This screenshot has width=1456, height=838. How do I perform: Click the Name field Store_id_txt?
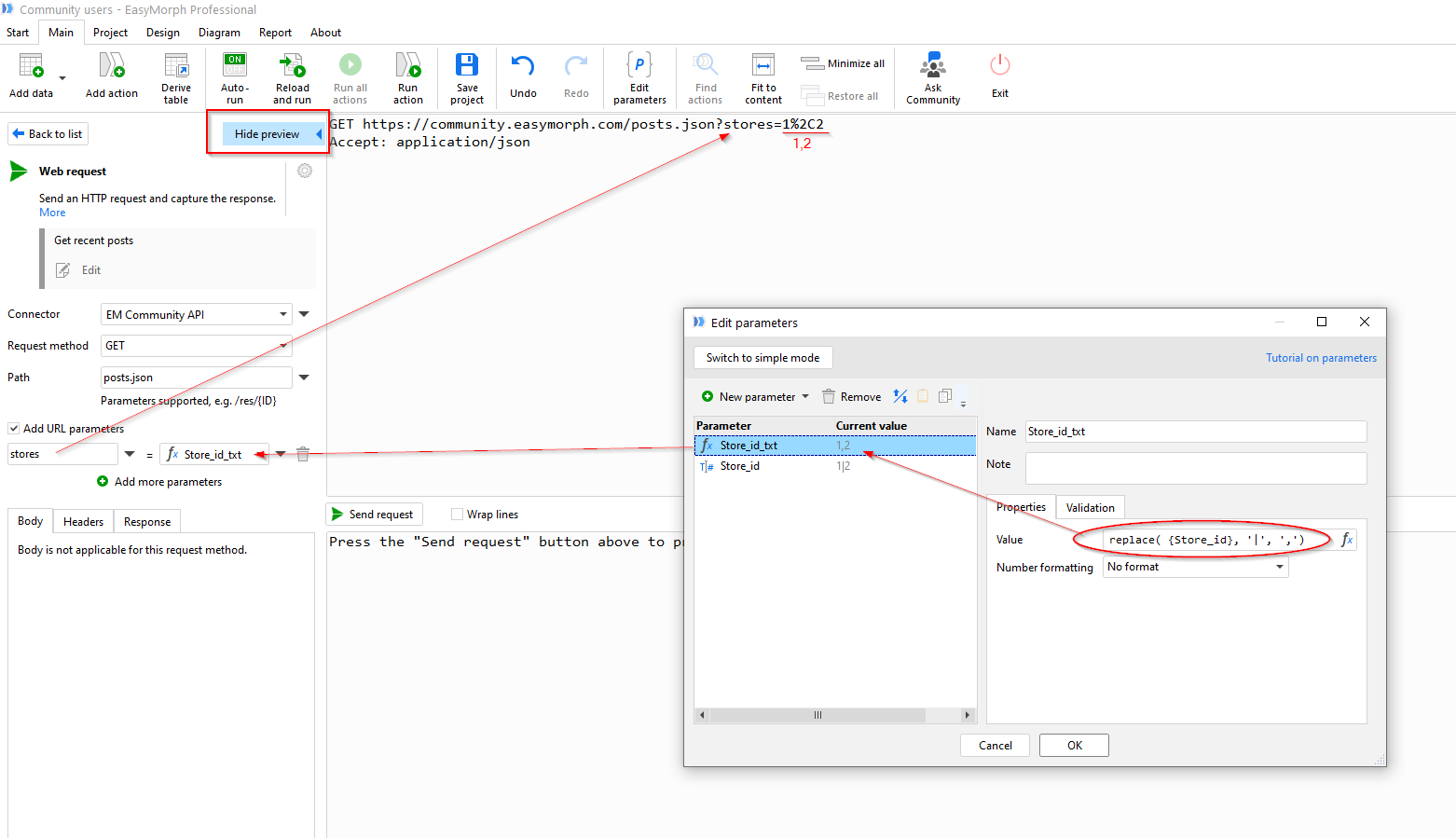(x=1196, y=432)
